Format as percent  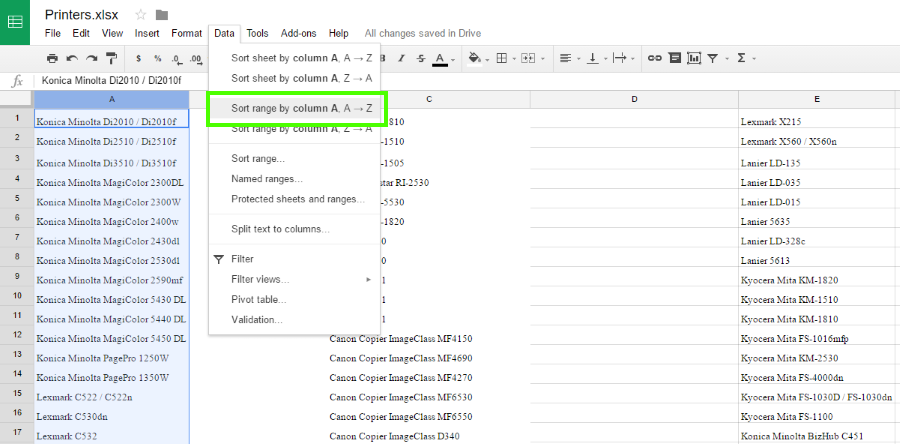coord(157,59)
